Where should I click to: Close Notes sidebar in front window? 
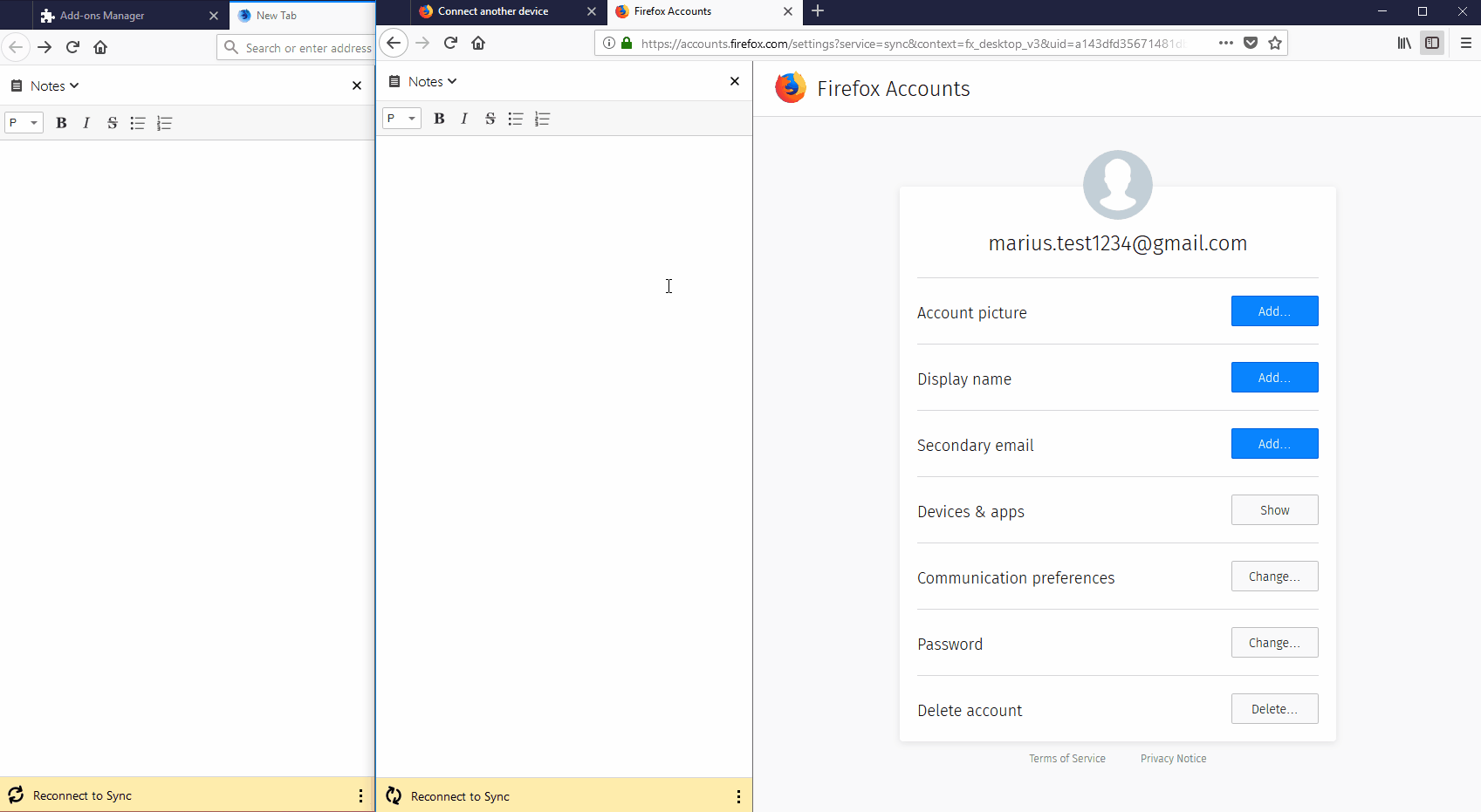tap(735, 81)
